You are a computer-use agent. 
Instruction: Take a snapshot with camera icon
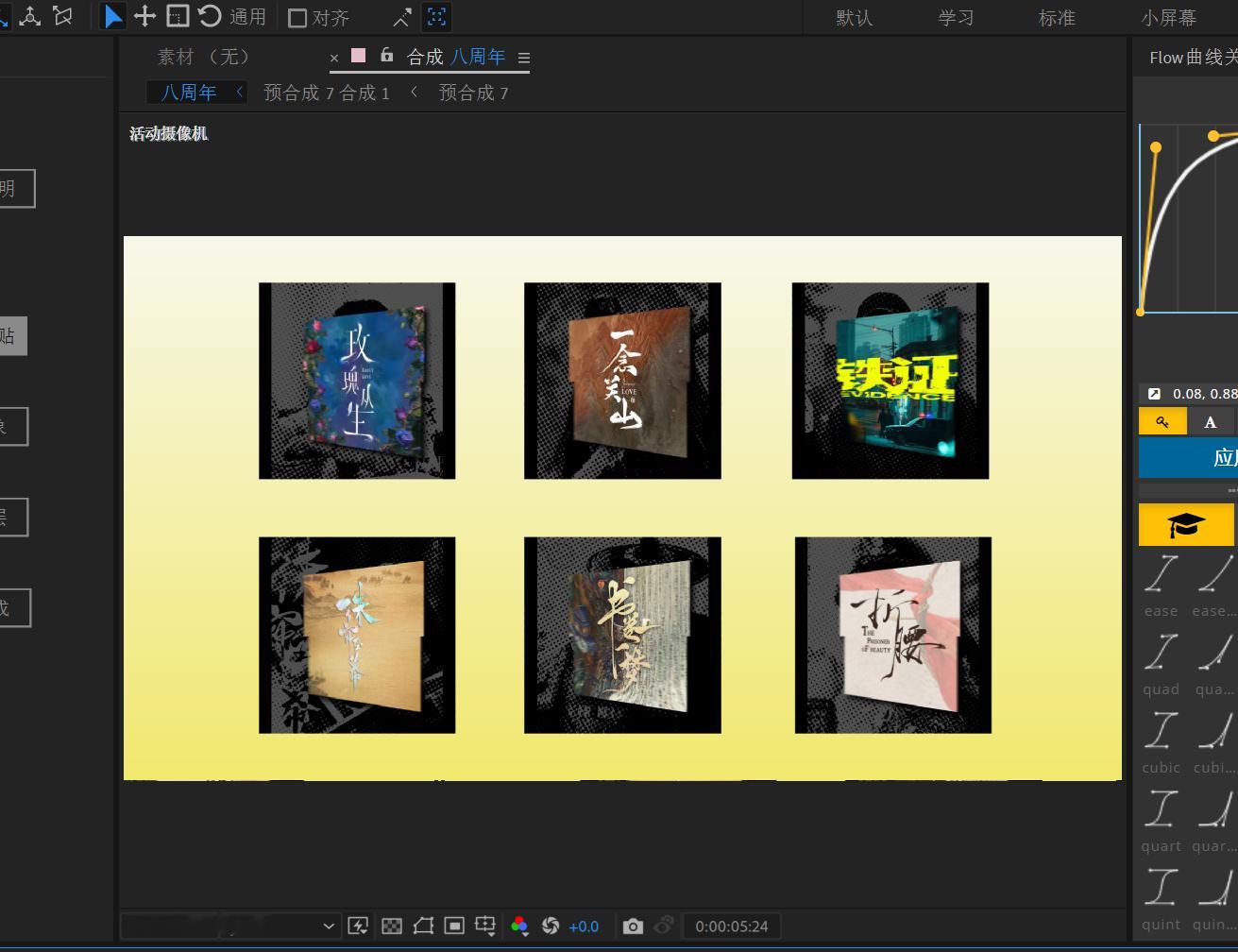point(633,926)
